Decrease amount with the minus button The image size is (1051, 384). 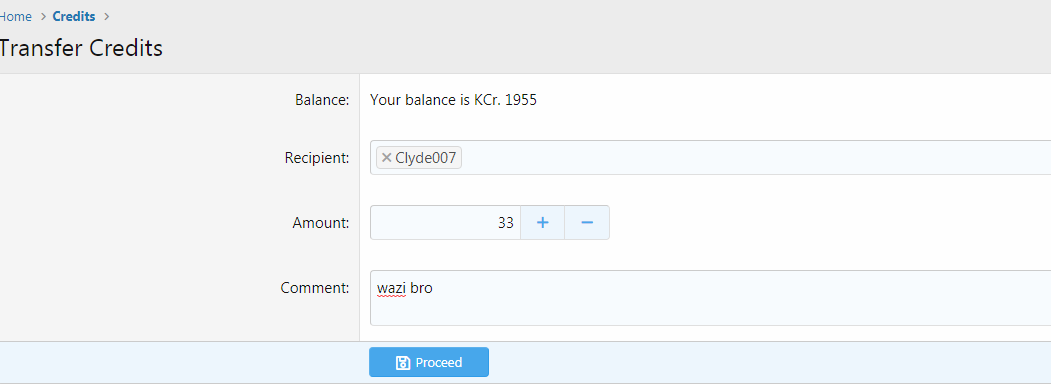click(x=587, y=222)
